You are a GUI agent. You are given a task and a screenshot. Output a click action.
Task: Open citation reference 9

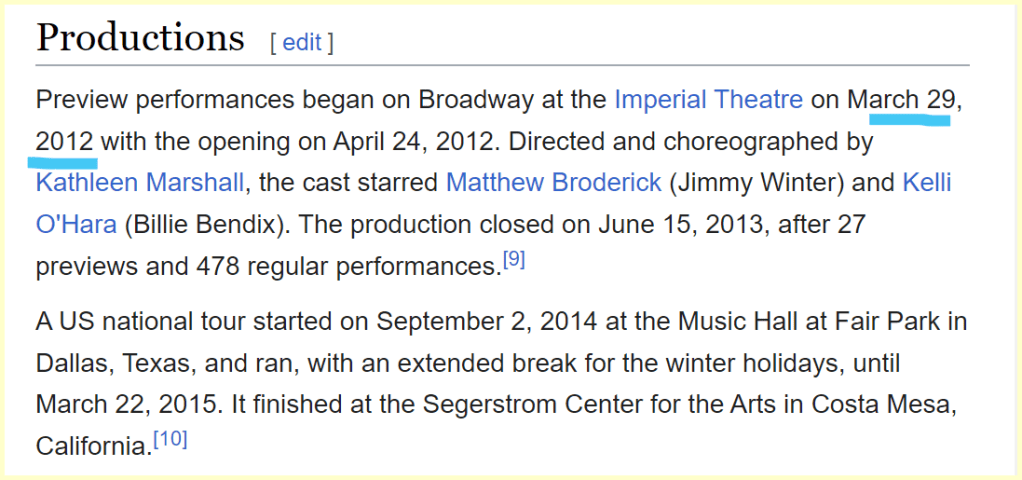(x=513, y=260)
